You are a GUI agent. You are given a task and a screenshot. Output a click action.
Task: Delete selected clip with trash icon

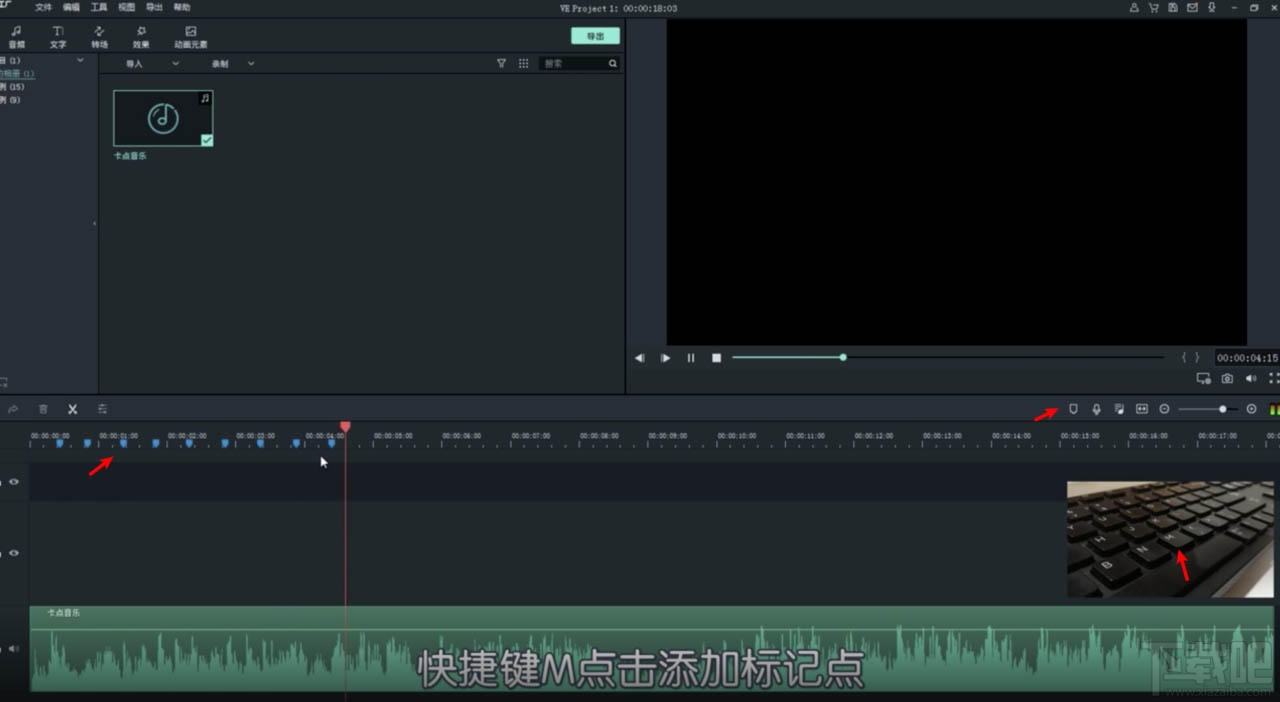(43, 409)
